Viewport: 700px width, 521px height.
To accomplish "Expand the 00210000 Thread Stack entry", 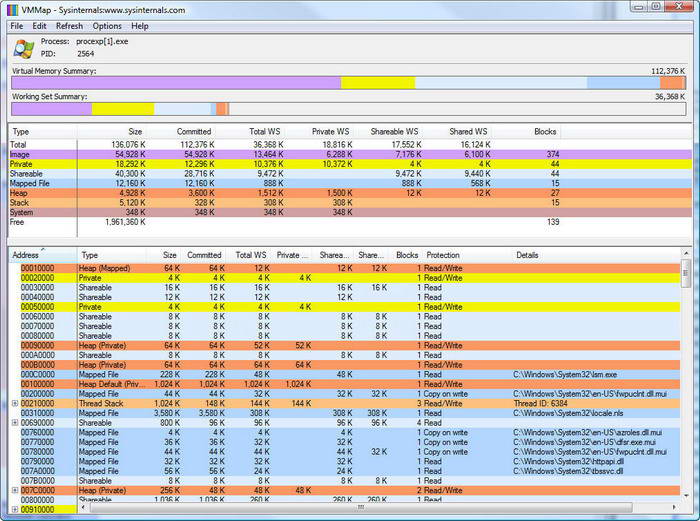I will (x=14, y=403).
